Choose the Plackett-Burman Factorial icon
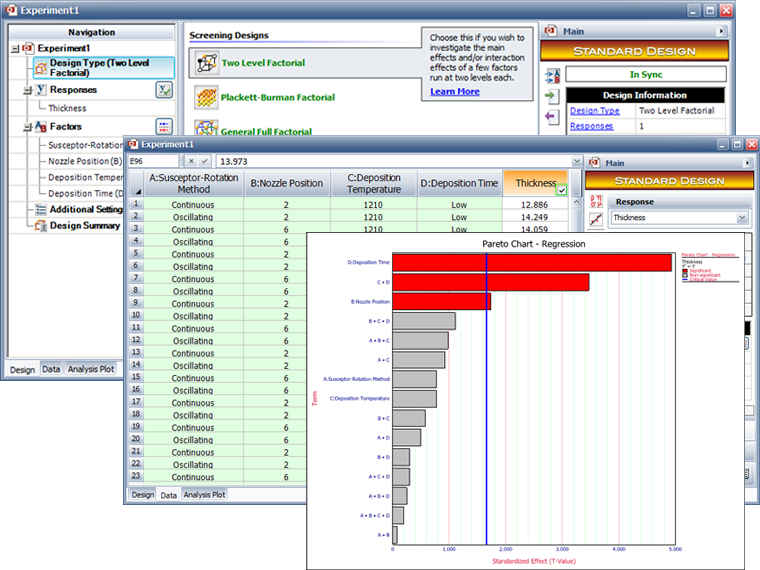The height and width of the screenshot is (570, 760). [206, 97]
